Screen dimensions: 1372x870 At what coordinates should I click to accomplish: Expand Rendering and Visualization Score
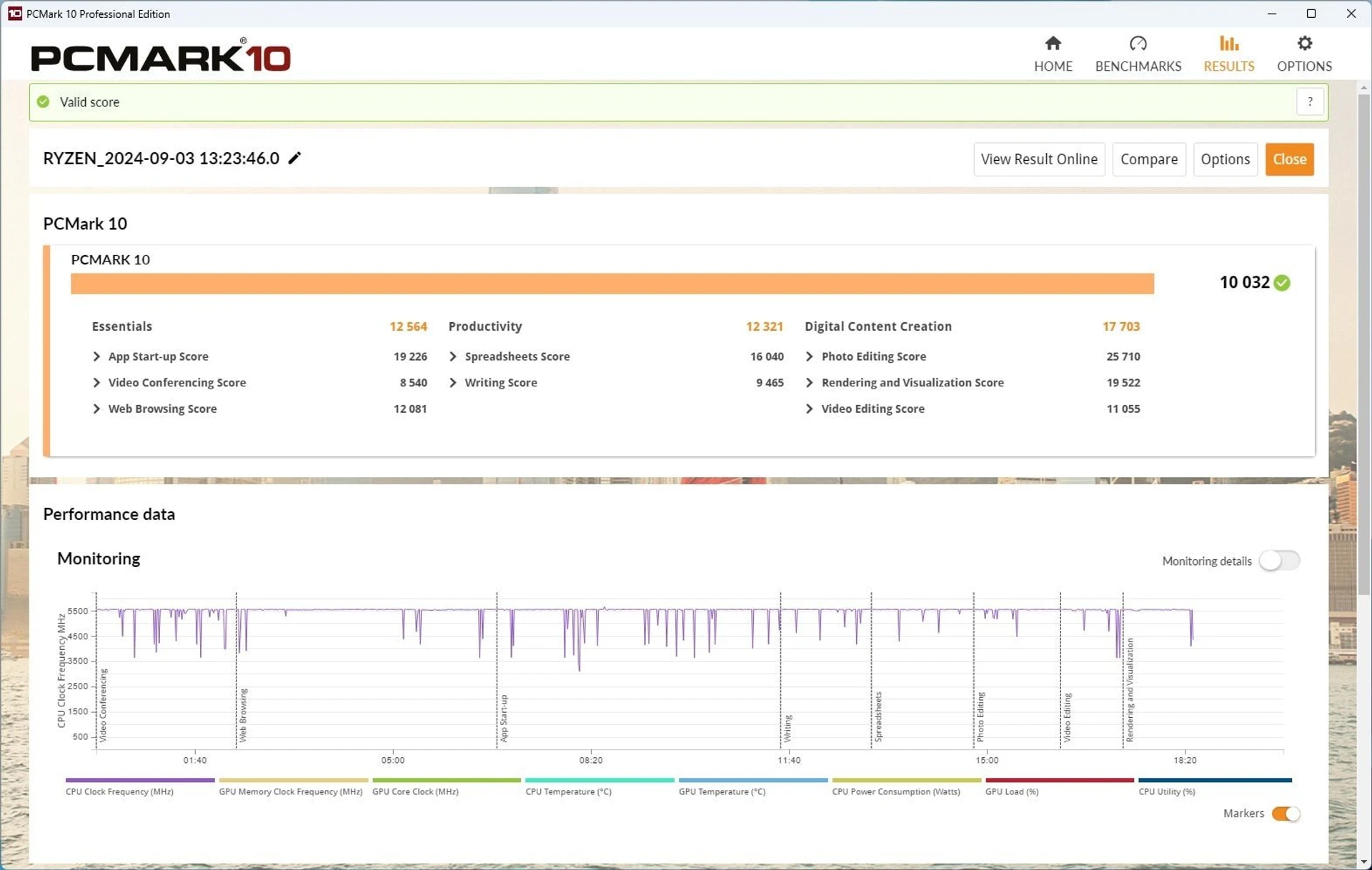[x=810, y=383]
